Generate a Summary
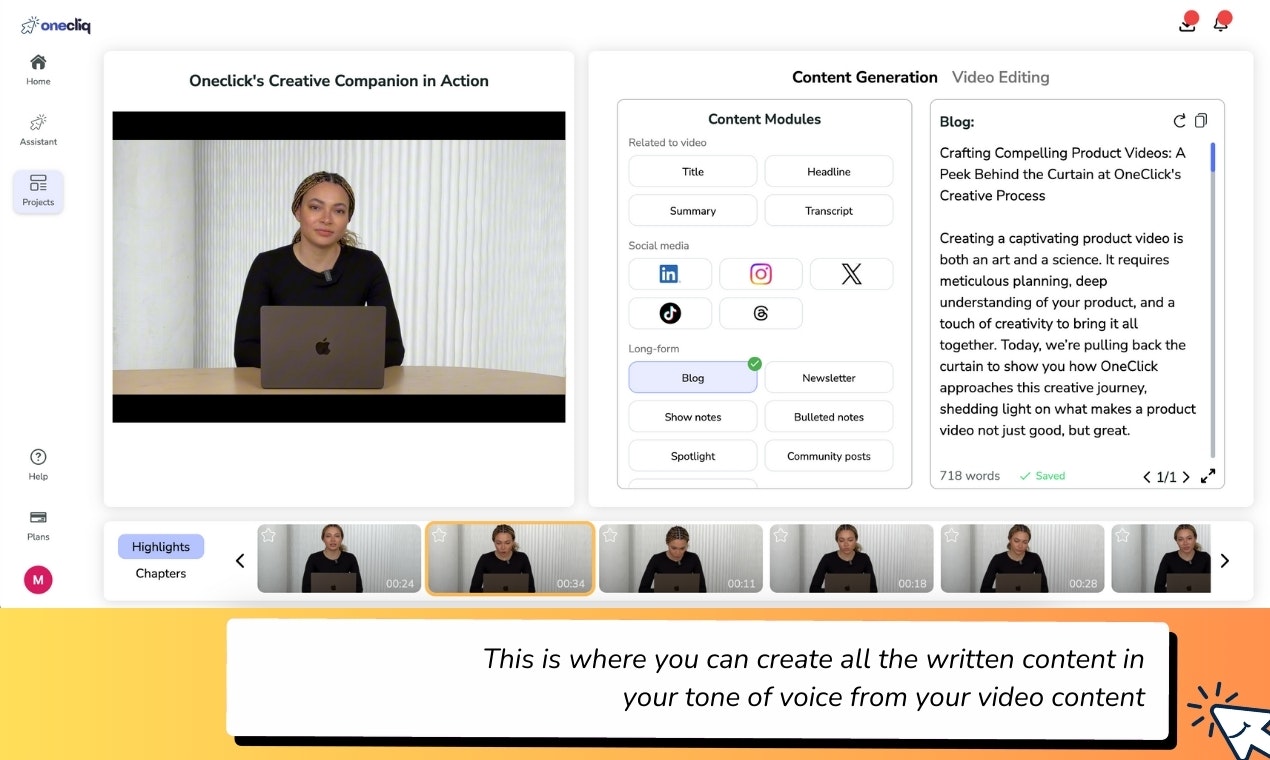Screen dimensions: 1270x760 [x=693, y=211]
